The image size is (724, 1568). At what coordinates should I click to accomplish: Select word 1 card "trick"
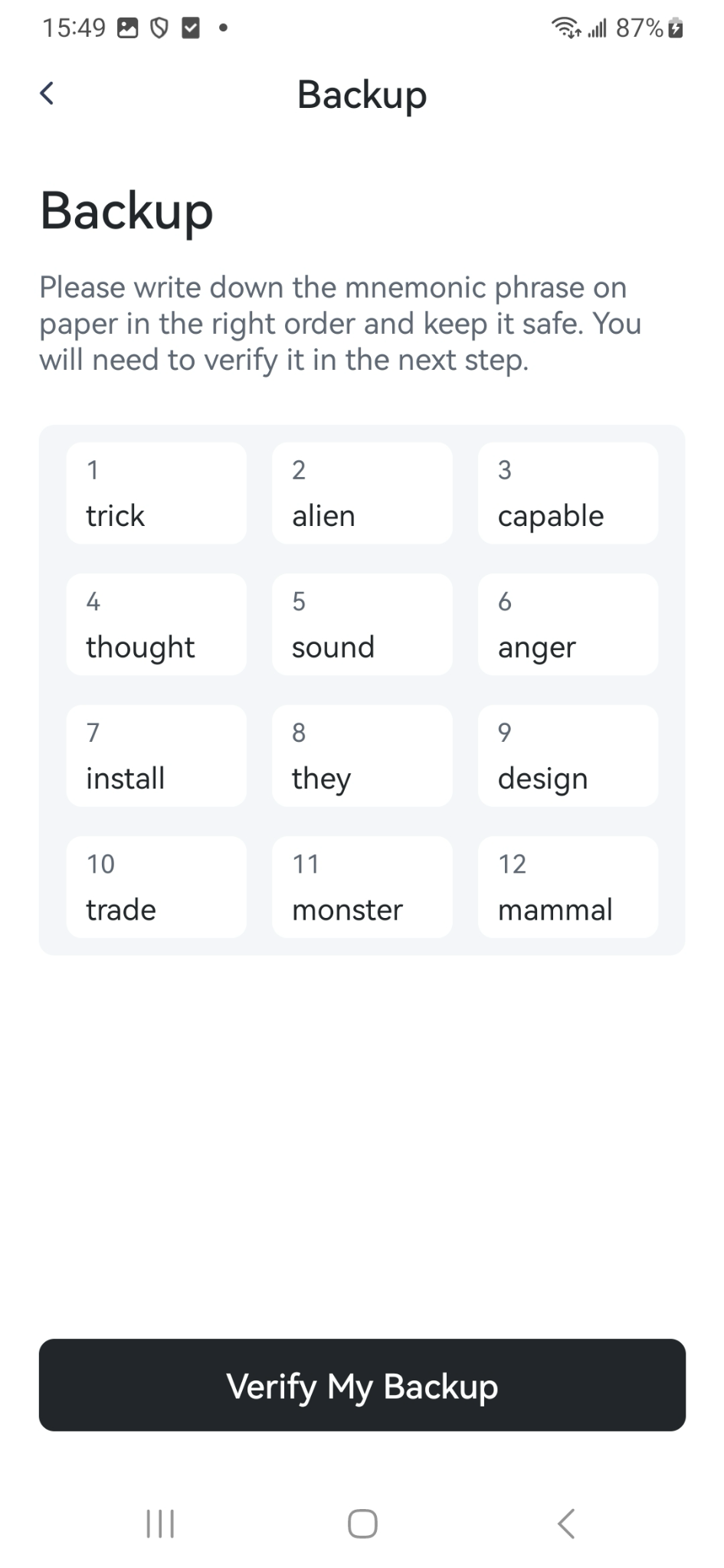[156, 492]
